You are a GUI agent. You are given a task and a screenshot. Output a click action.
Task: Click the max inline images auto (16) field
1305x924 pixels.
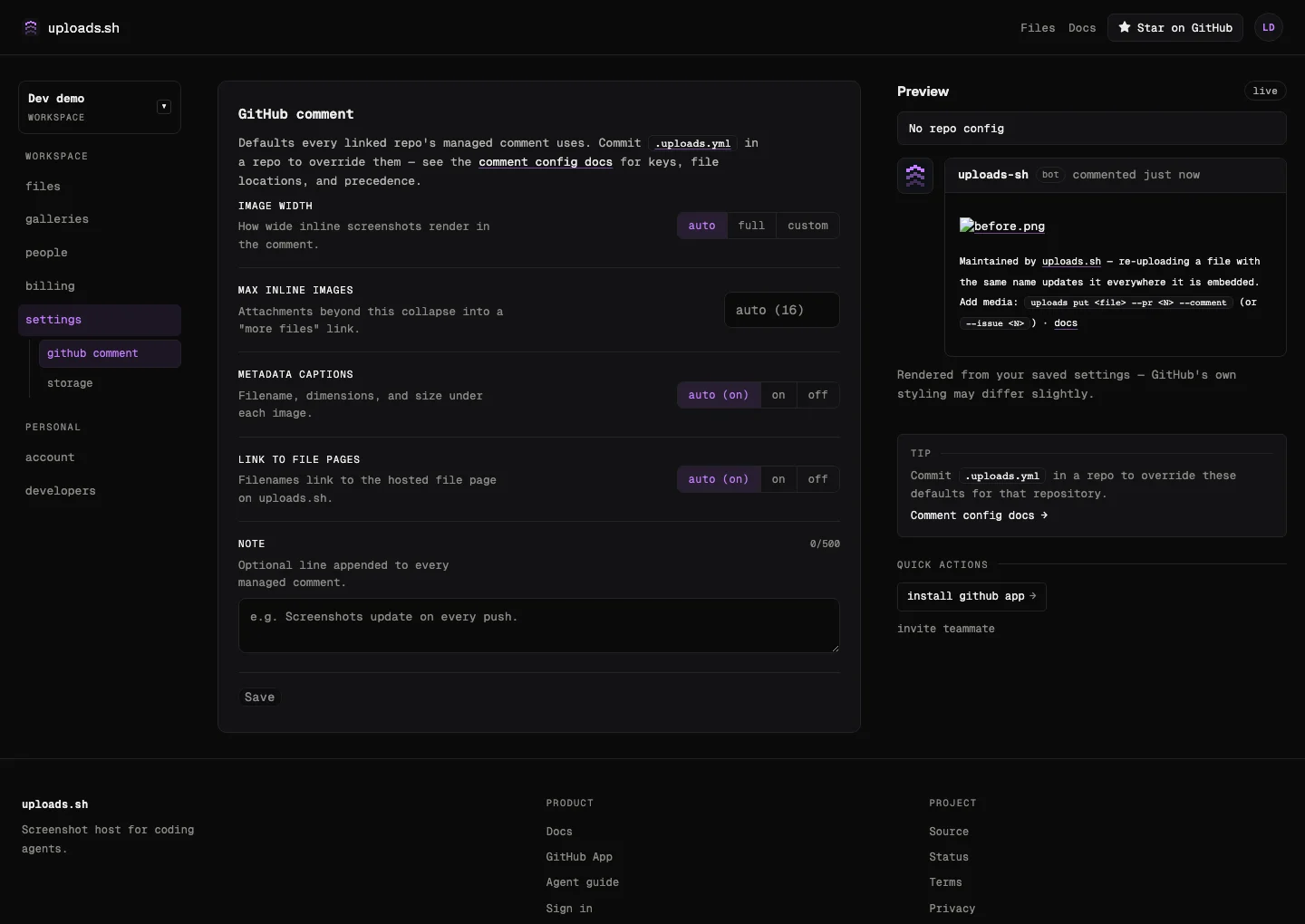[781, 310]
